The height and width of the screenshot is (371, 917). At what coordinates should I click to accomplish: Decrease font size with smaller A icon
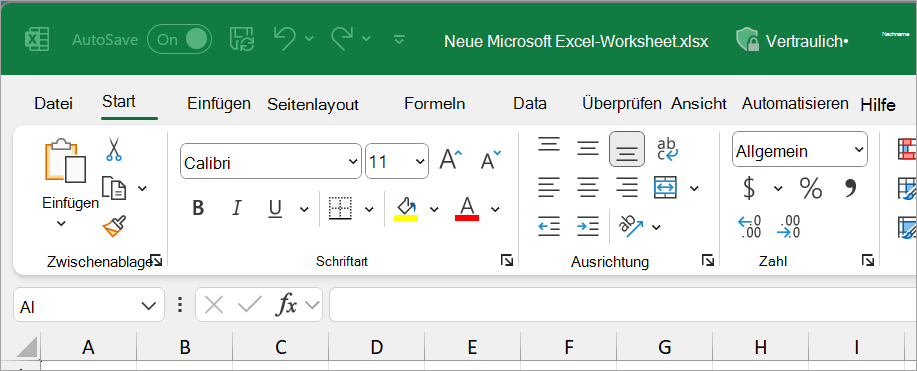pos(490,160)
